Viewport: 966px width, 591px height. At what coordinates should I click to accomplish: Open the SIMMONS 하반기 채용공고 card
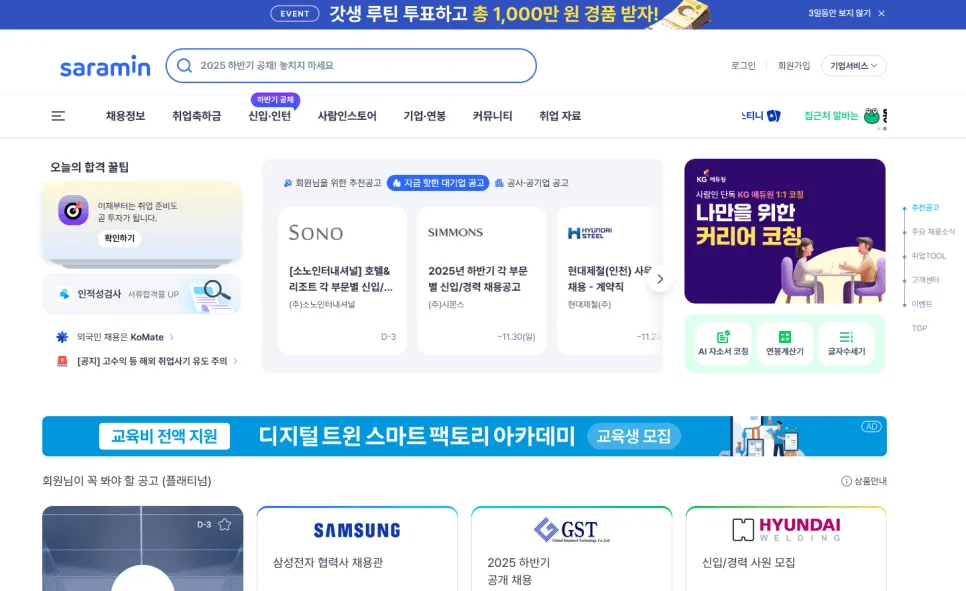coord(482,281)
